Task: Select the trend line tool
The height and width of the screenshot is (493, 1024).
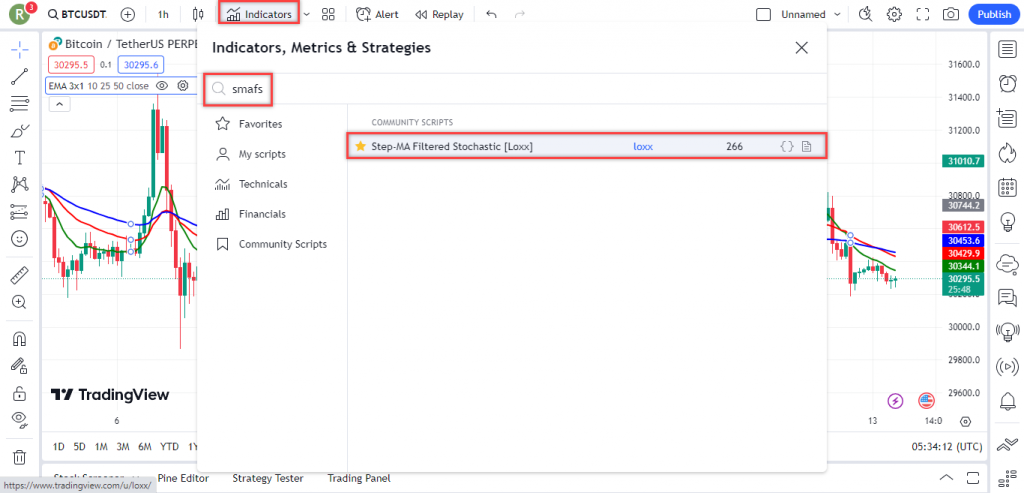Action: 20,77
